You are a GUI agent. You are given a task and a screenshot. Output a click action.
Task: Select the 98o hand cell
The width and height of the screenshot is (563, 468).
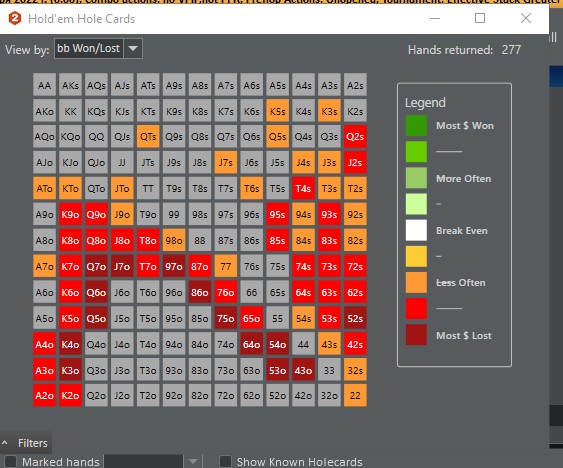coord(174,240)
